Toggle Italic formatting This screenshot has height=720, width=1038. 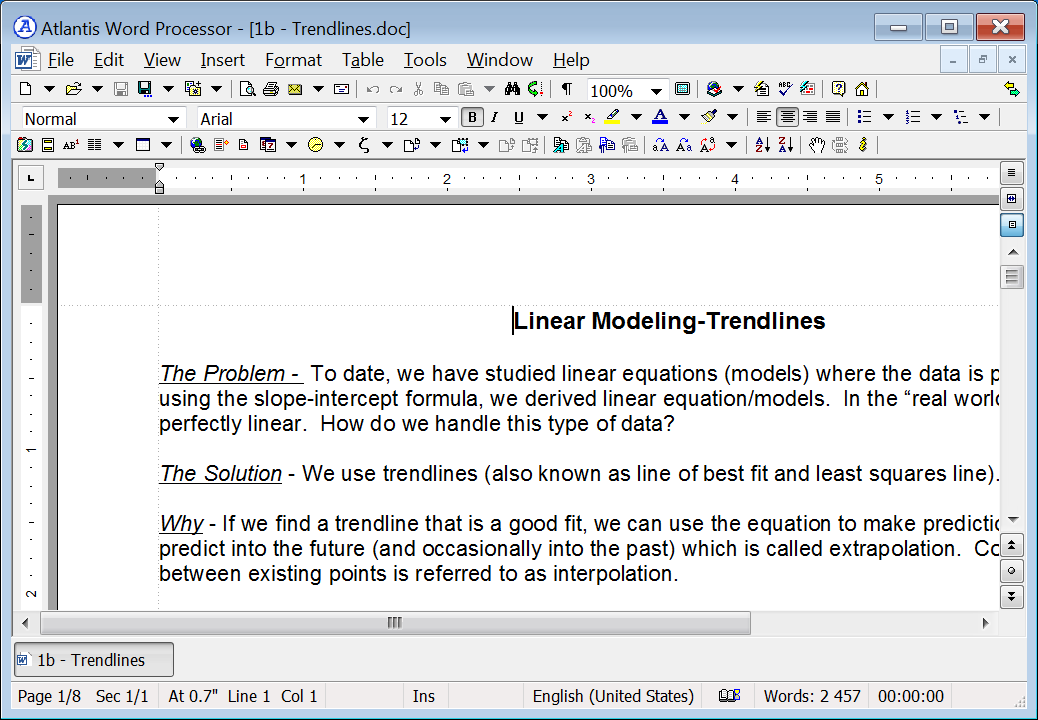(494, 118)
